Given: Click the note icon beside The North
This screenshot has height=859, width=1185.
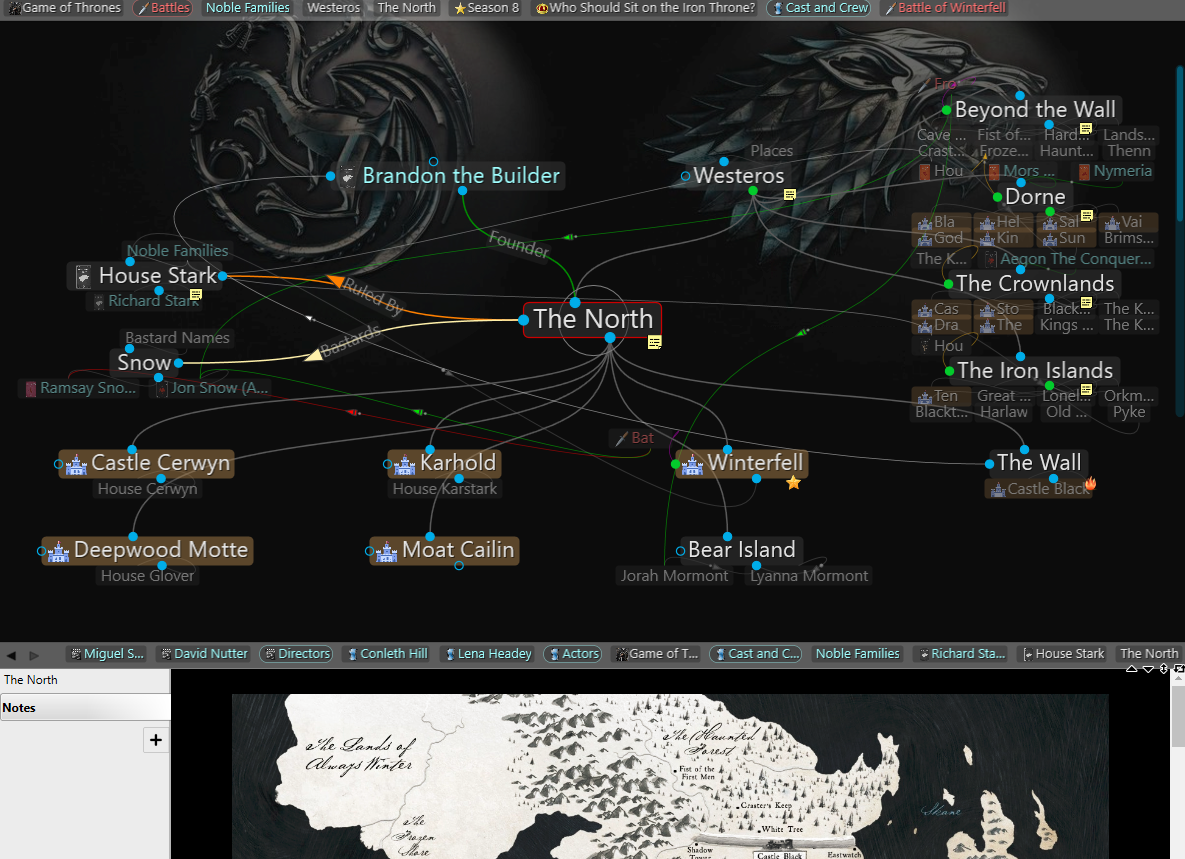Looking at the screenshot, I should tap(655, 342).
